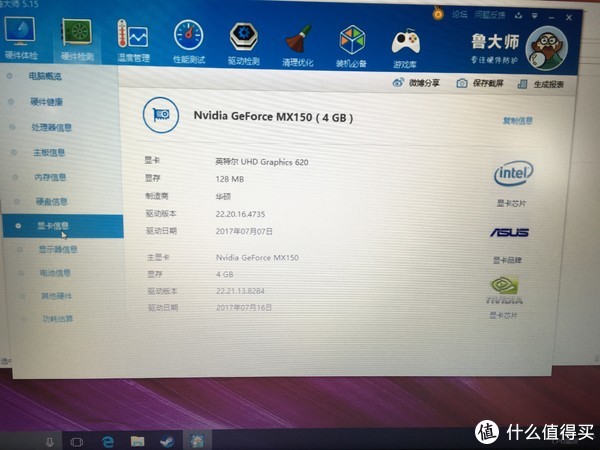Click the main card value Nvidia GeForce MX150
This screenshot has width=600, height=450.
tap(257, 258)
